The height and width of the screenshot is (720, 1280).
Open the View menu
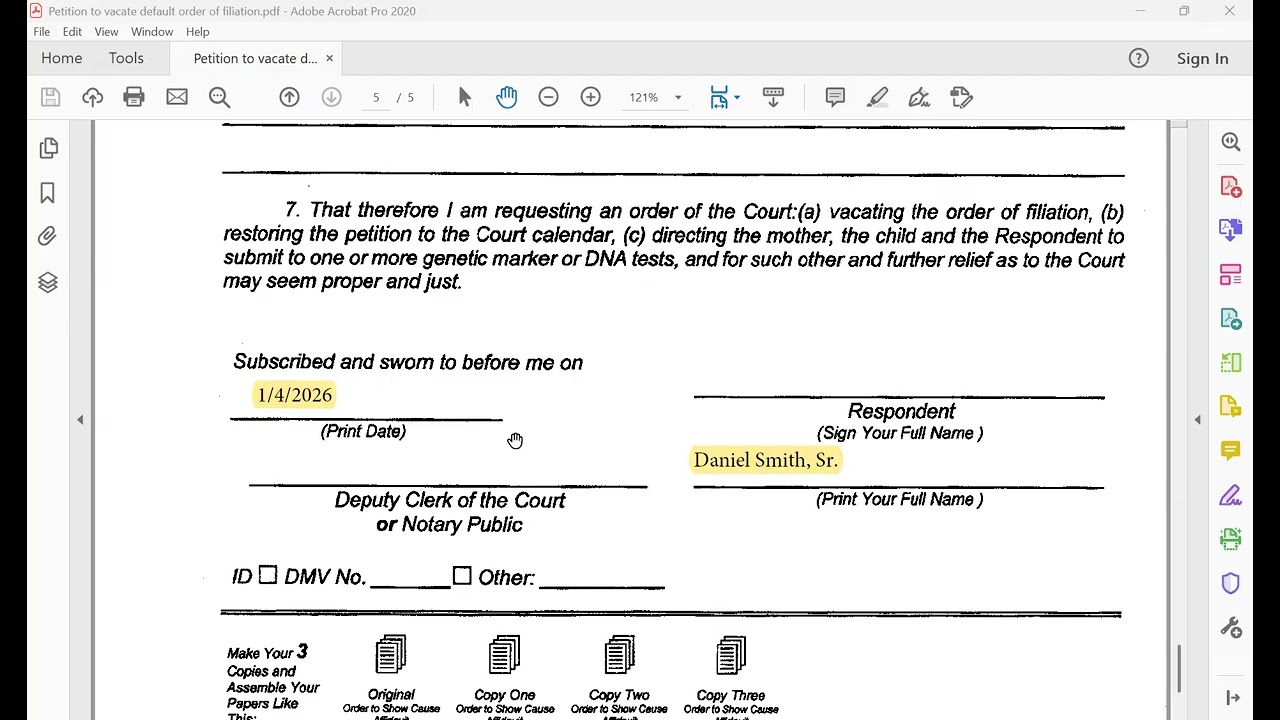(x=106, y=32)
